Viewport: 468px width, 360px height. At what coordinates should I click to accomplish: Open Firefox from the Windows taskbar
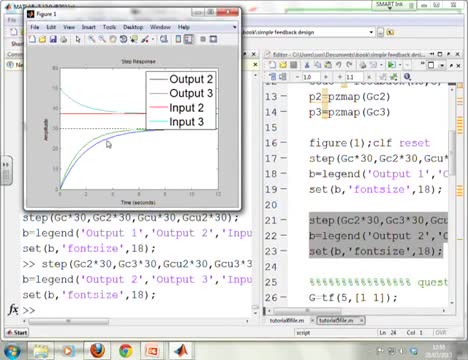point(98,350)
